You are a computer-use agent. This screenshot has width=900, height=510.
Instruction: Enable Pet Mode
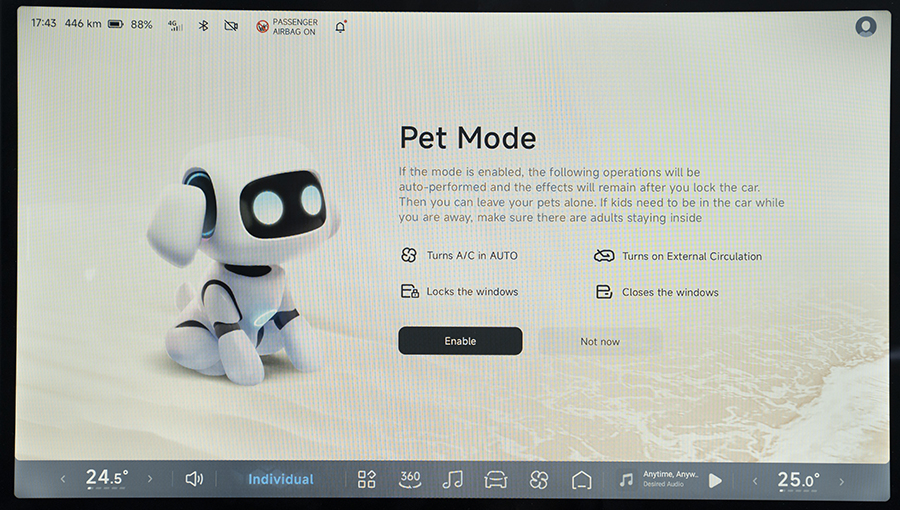click(460, 341)
